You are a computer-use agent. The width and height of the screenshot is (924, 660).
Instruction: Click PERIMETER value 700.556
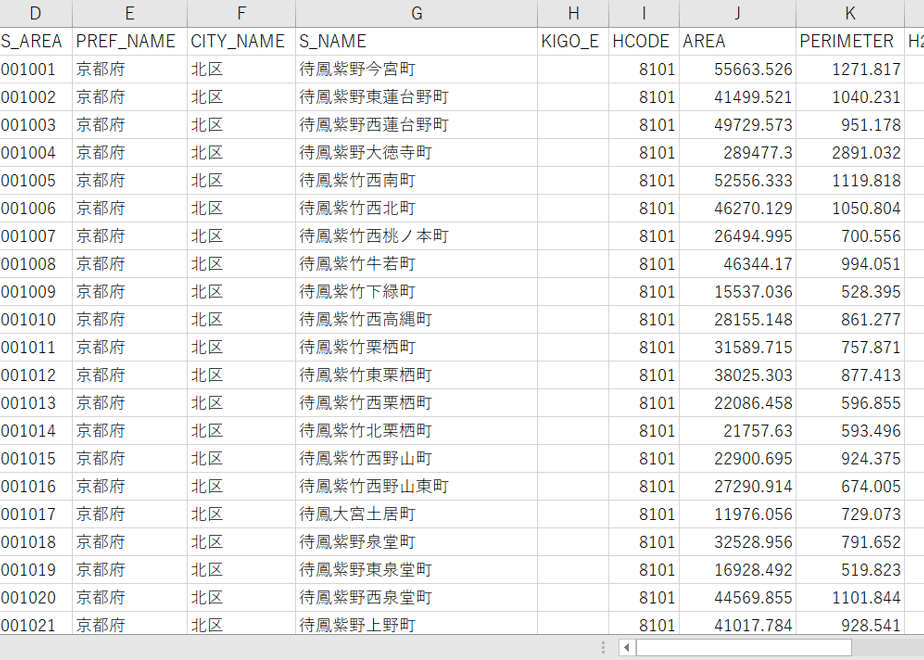point(850,236)
